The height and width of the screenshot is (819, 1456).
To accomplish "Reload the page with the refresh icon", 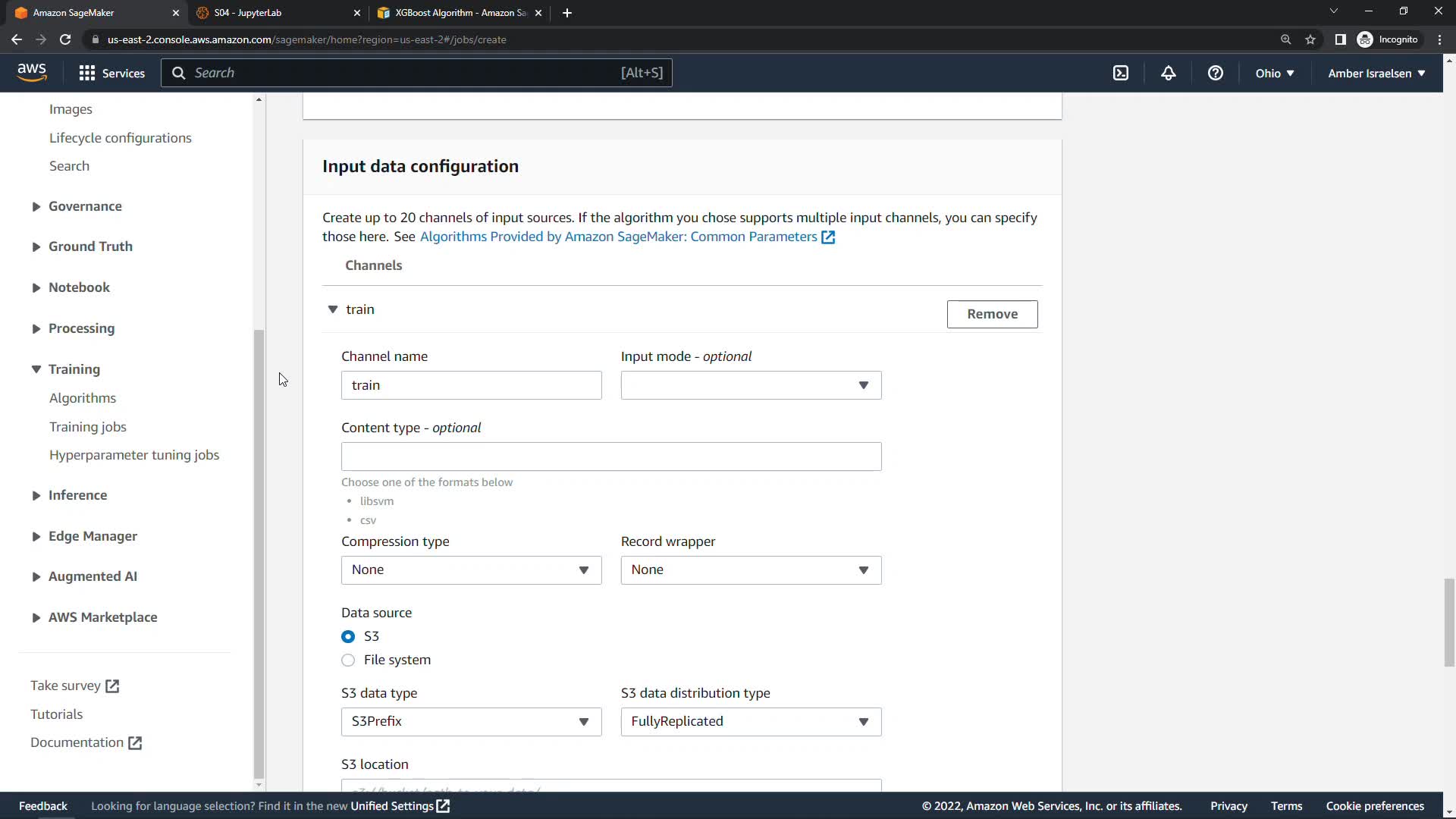I will pos(65,39).
